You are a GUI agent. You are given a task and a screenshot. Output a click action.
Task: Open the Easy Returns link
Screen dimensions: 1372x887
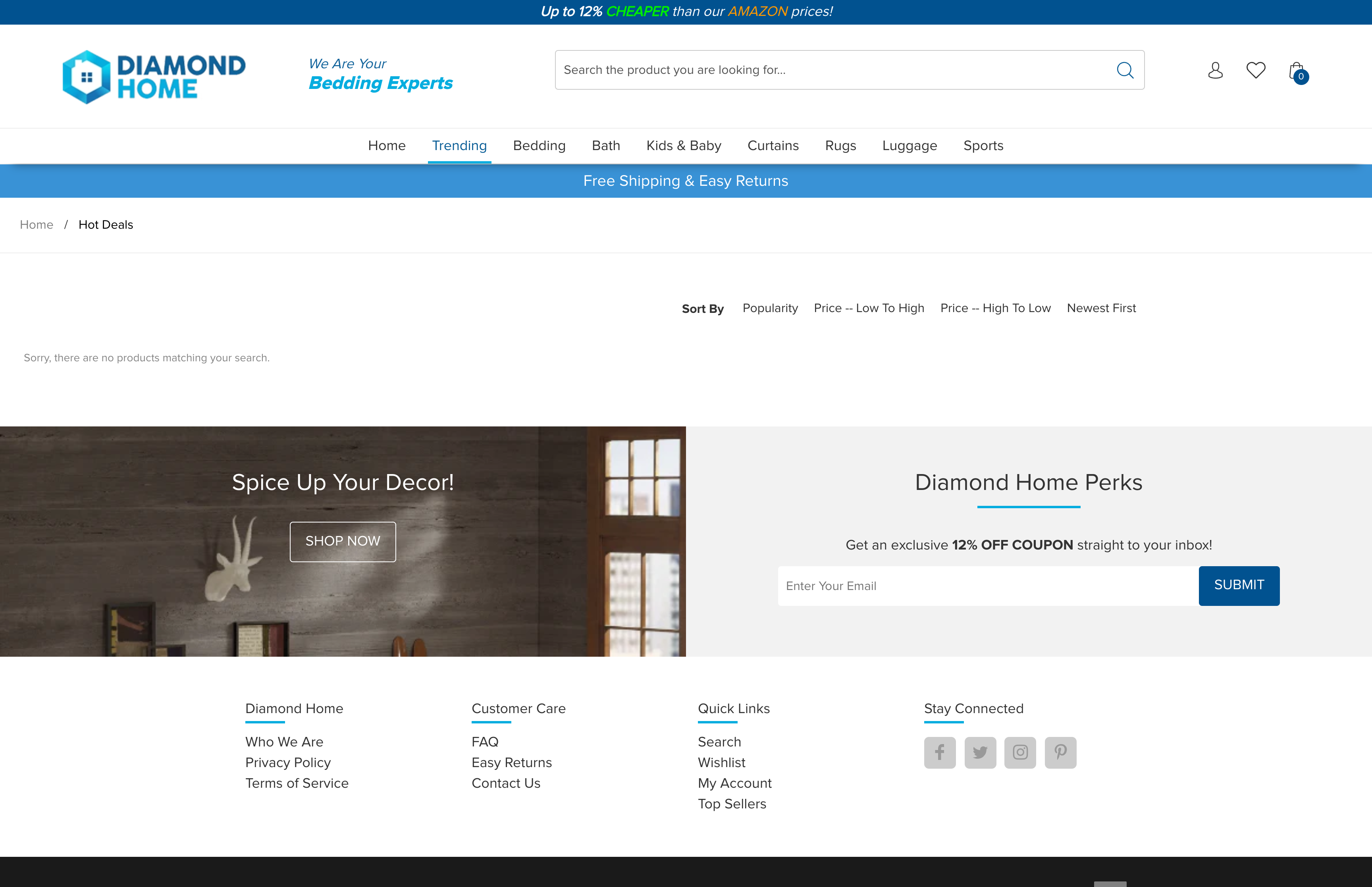[x=511, y=762]
